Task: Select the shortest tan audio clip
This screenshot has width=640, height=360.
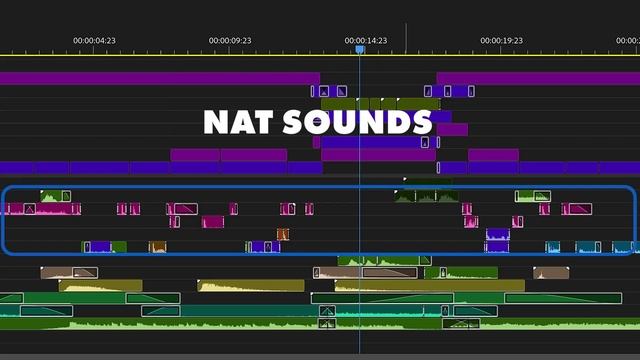Action: pyautogui.click(x=551, y=273)
